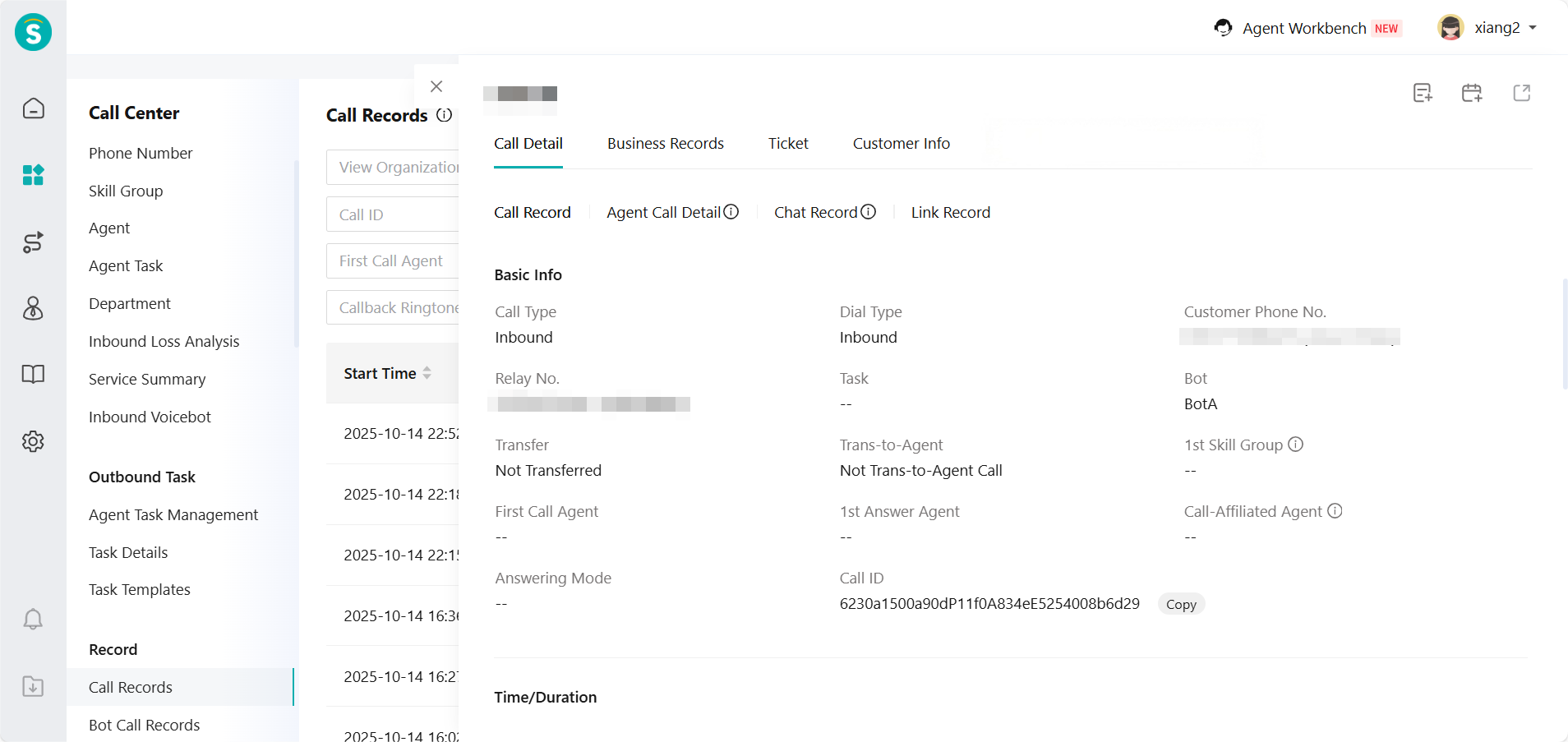The image size is (1568, 742).
Task: Click the add note icon in detail header
Action: tap(1423, 93)
